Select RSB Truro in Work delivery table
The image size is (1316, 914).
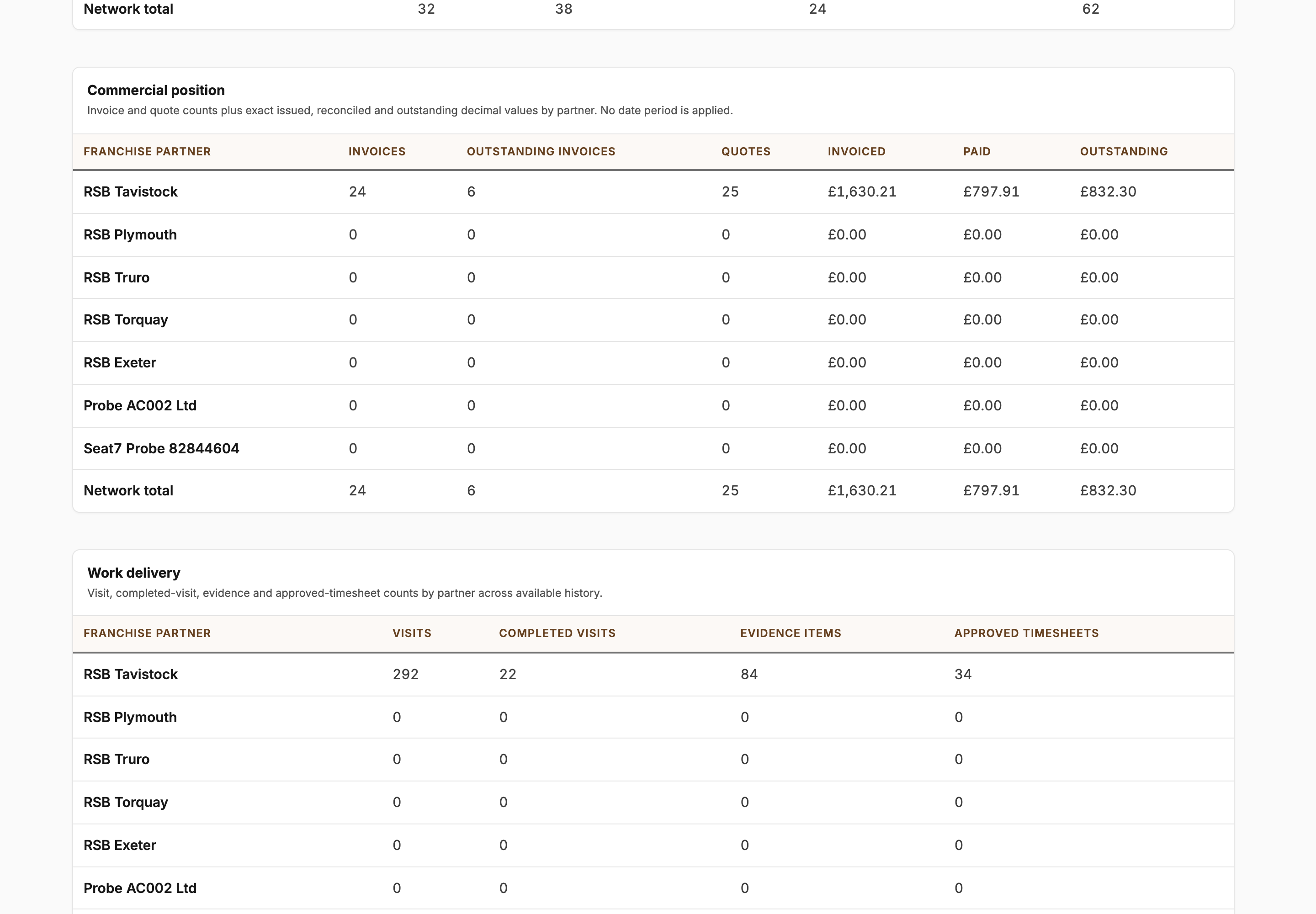(x=116, y=760)
